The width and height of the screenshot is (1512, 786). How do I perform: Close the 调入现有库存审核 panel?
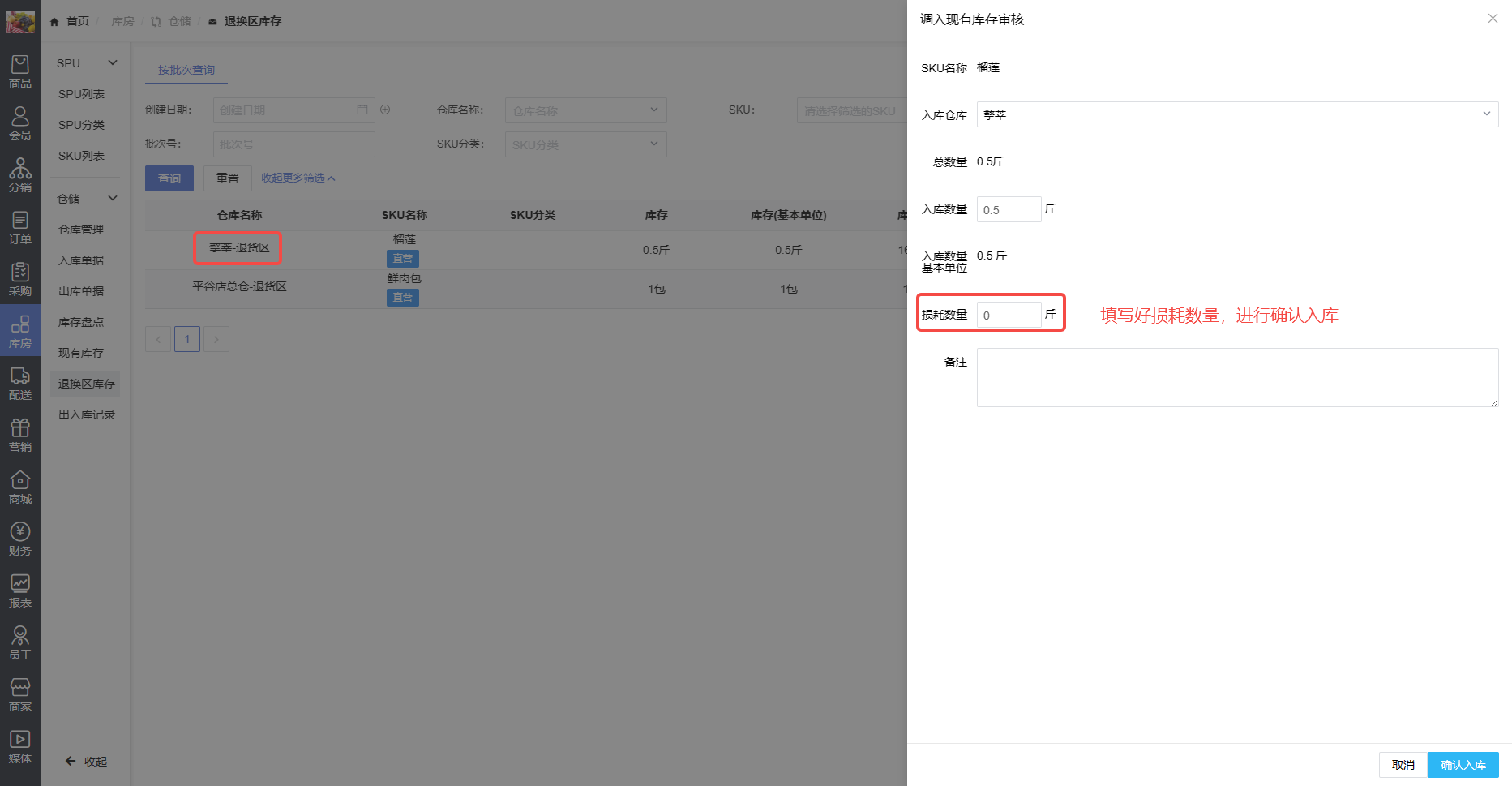tap(1493, 19)
